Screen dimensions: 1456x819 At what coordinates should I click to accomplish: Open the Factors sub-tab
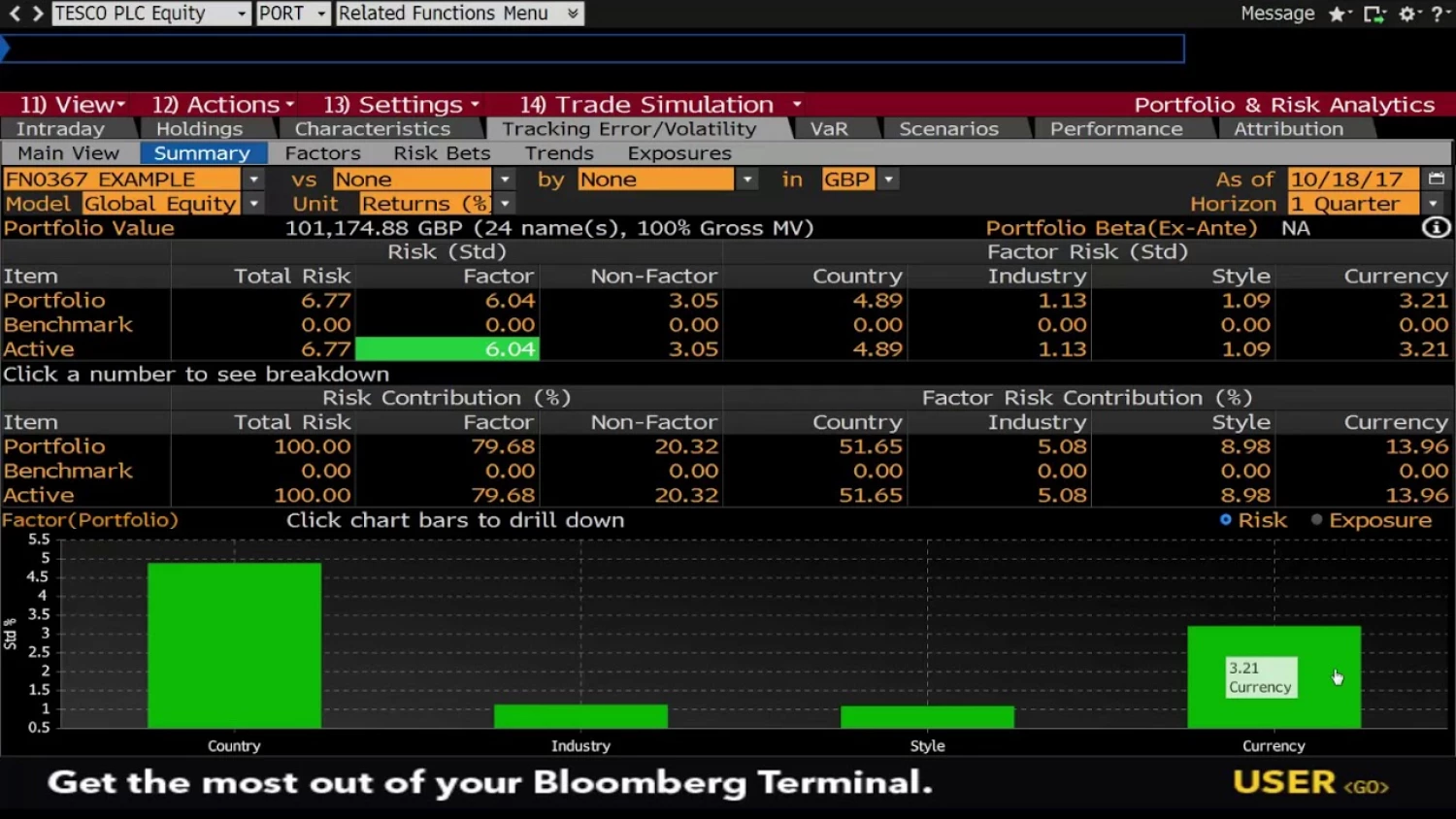click(322, 153)
